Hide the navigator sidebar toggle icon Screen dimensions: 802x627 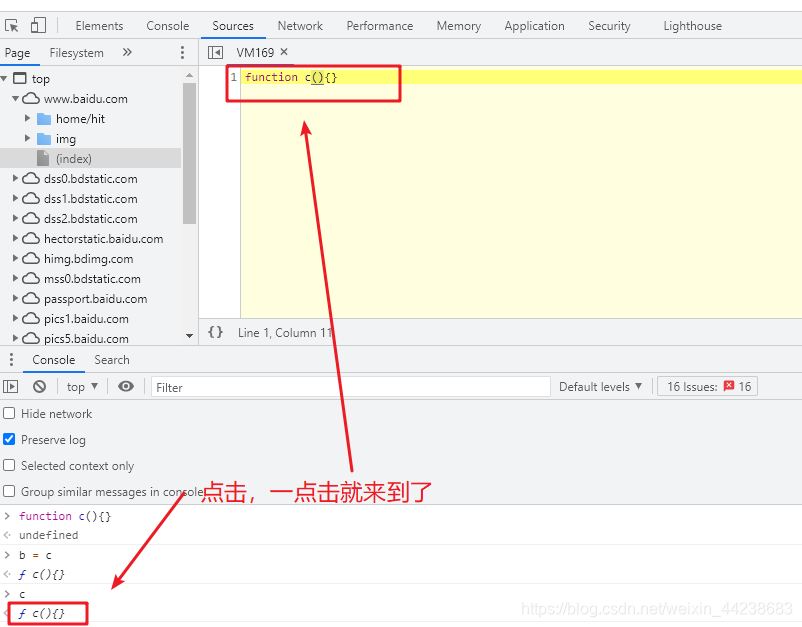point(215,52)
